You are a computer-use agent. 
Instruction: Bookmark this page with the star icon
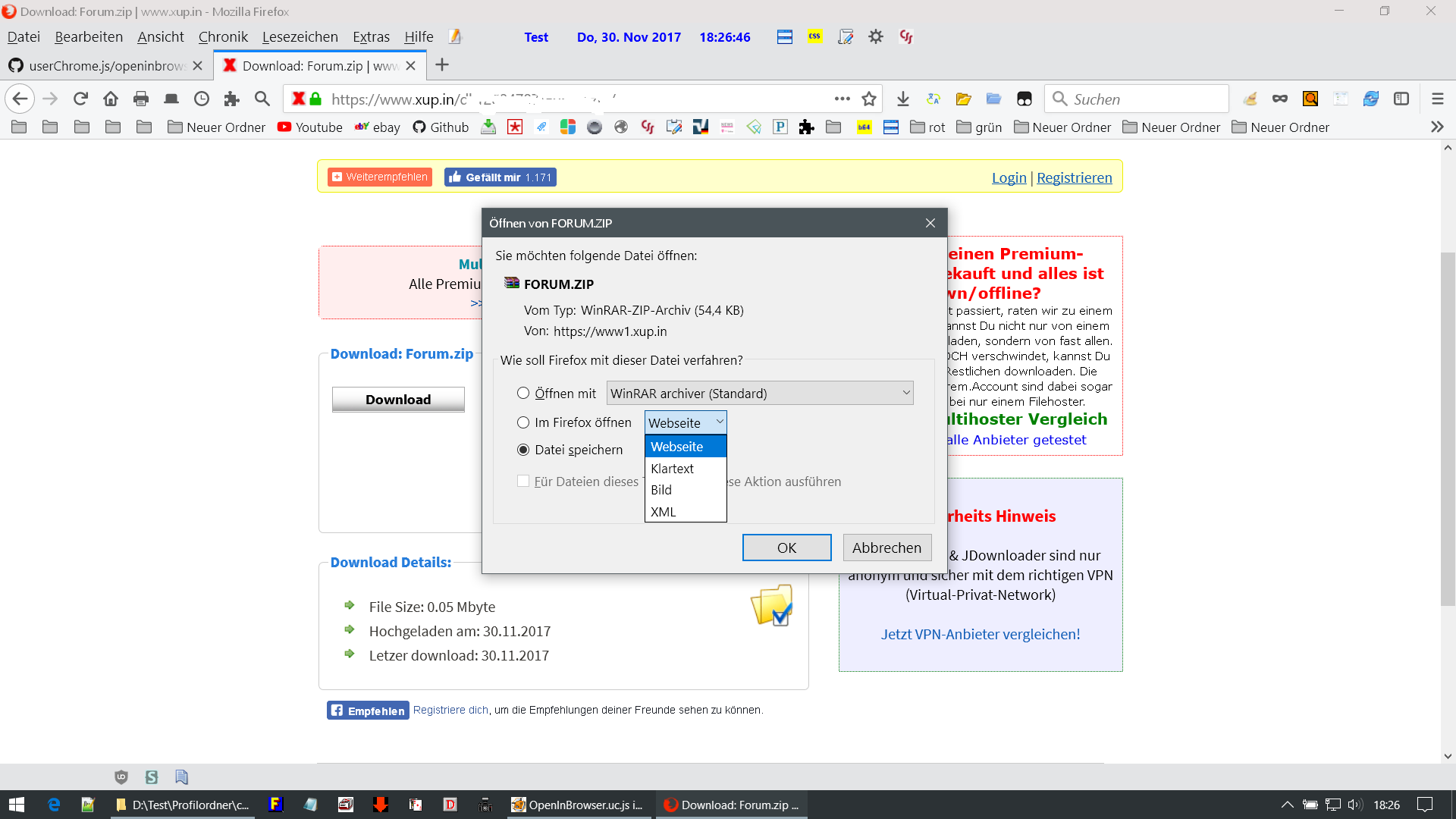pyautogui.click(x=869, y=99)
